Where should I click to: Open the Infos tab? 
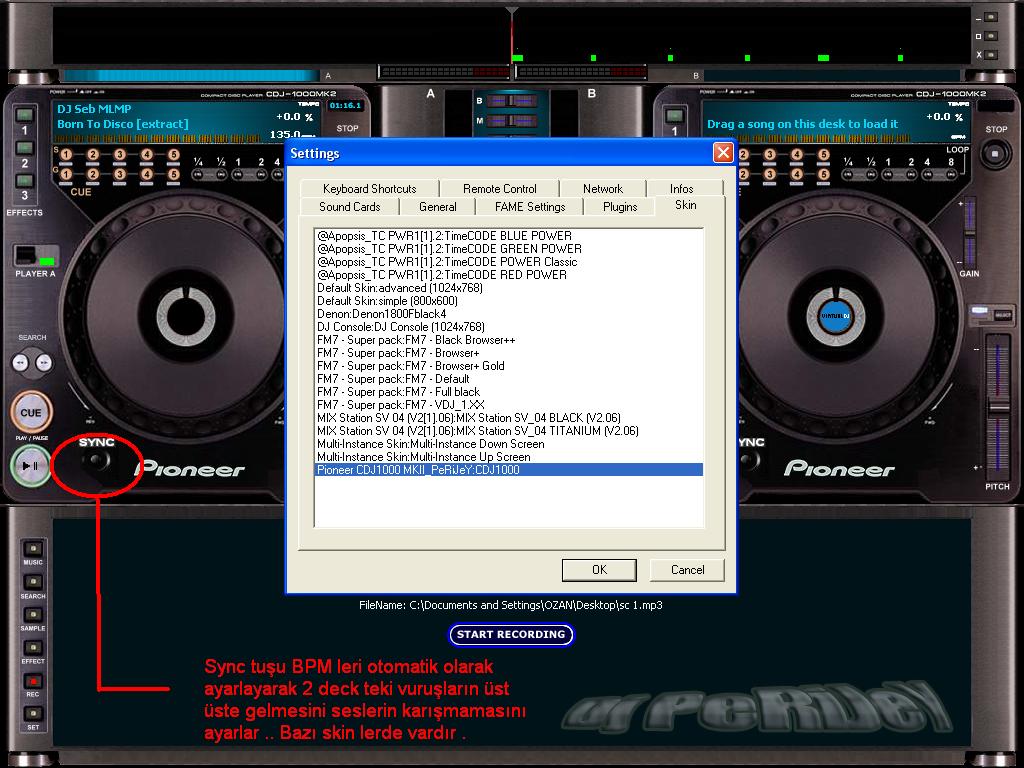tap(682, 189)
